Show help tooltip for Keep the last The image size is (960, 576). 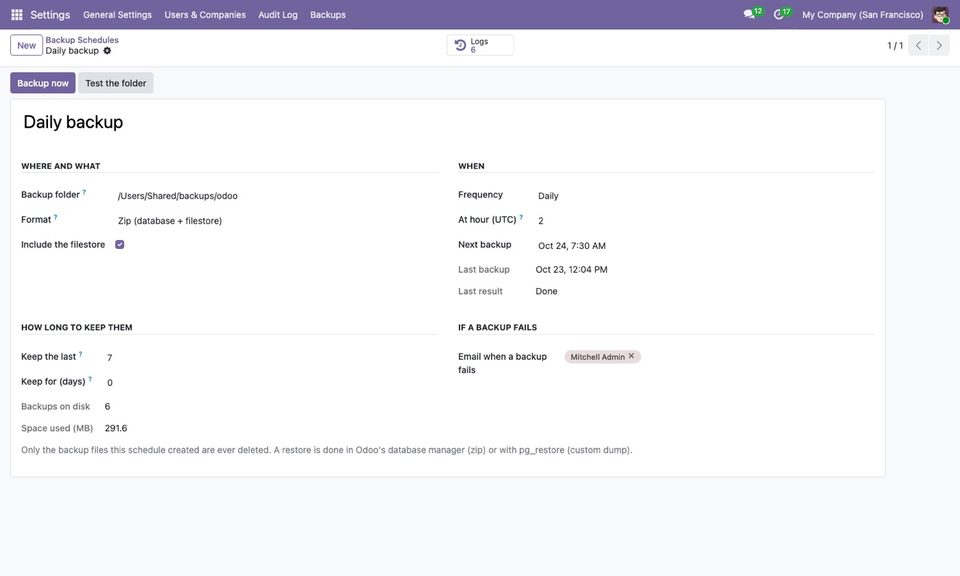80,354
